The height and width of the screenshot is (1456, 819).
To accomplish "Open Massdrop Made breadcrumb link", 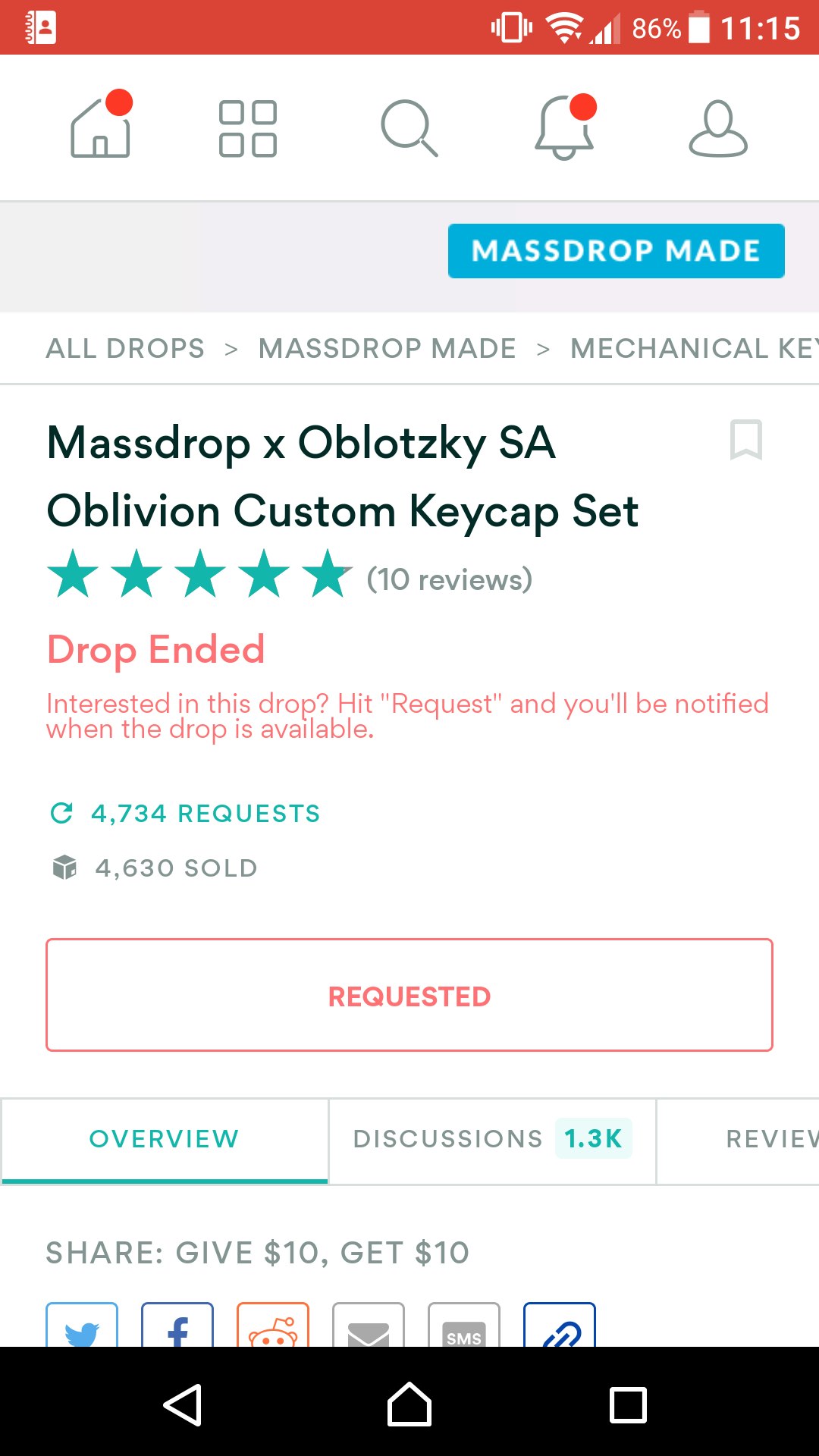I will (387, 349).
